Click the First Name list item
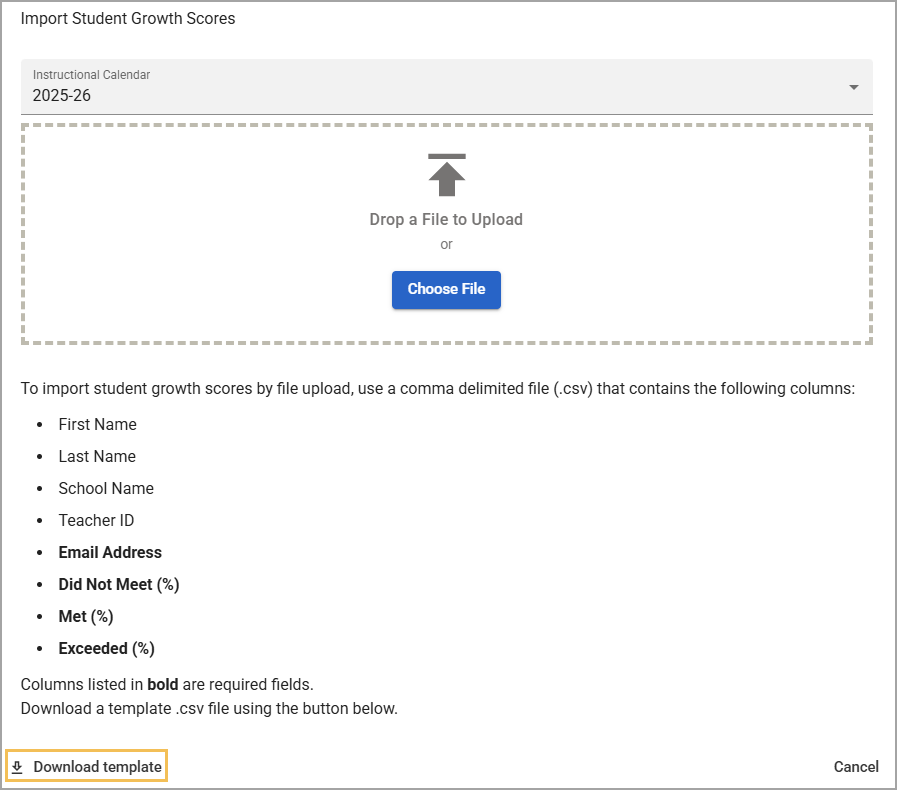 pos(97,424)
